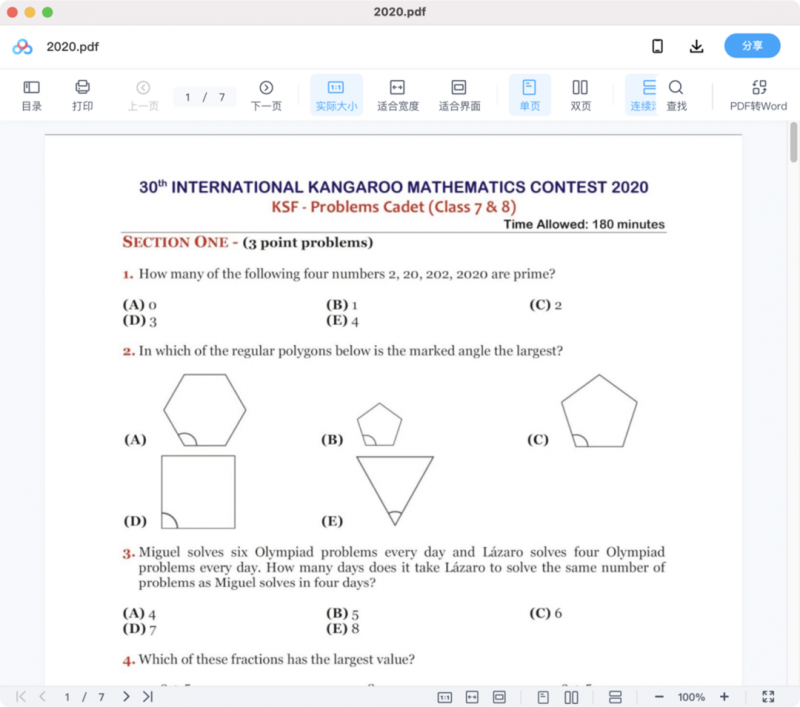Click "SECTION ONE" heading text
This screenshot has width=800, height=707.
point(176,242)
